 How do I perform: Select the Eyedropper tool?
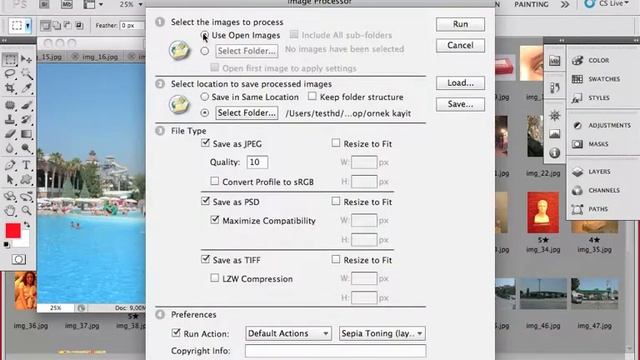point(27,88)
